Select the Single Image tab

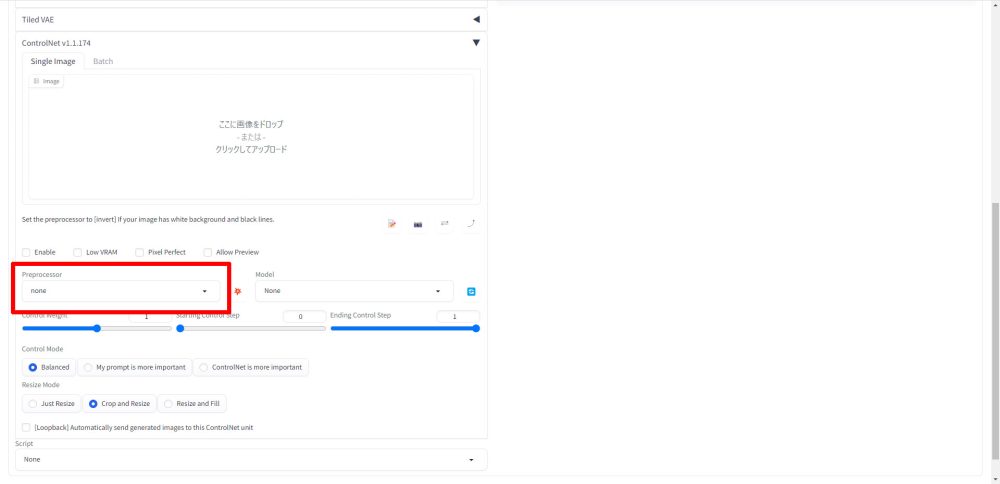pos(52,61)
